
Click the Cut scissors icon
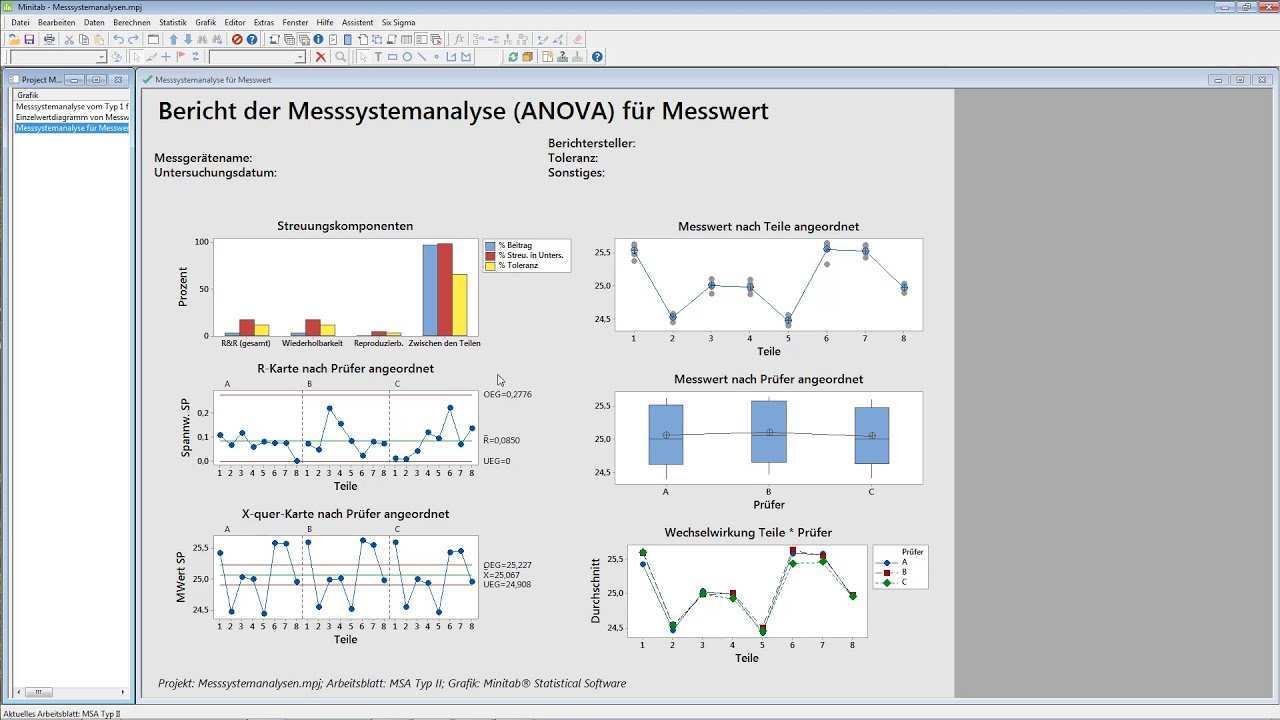pyautogui.click(x=69, y=40)
